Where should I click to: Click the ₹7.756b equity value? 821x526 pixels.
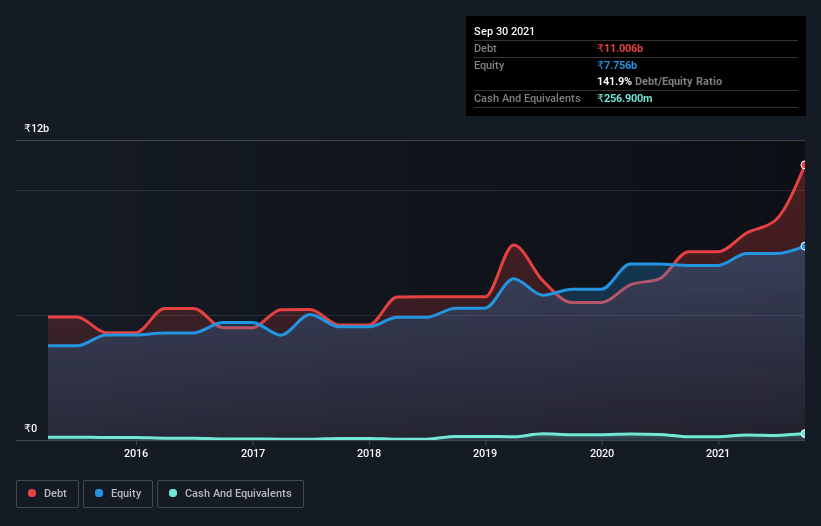click(617, 65)
